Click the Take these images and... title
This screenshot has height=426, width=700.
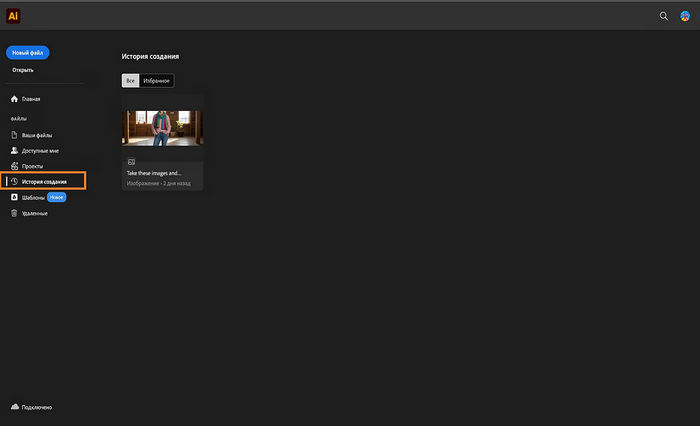tap(154, 173)
